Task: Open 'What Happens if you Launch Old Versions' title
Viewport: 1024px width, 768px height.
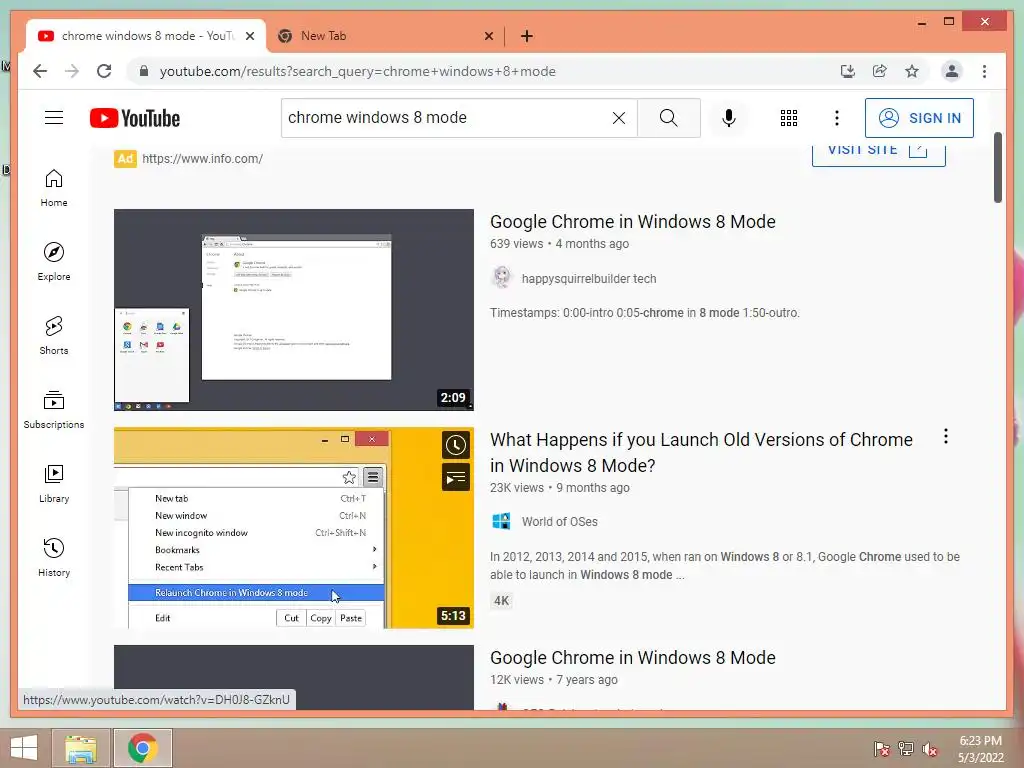Action: click(x=701, y=452)
